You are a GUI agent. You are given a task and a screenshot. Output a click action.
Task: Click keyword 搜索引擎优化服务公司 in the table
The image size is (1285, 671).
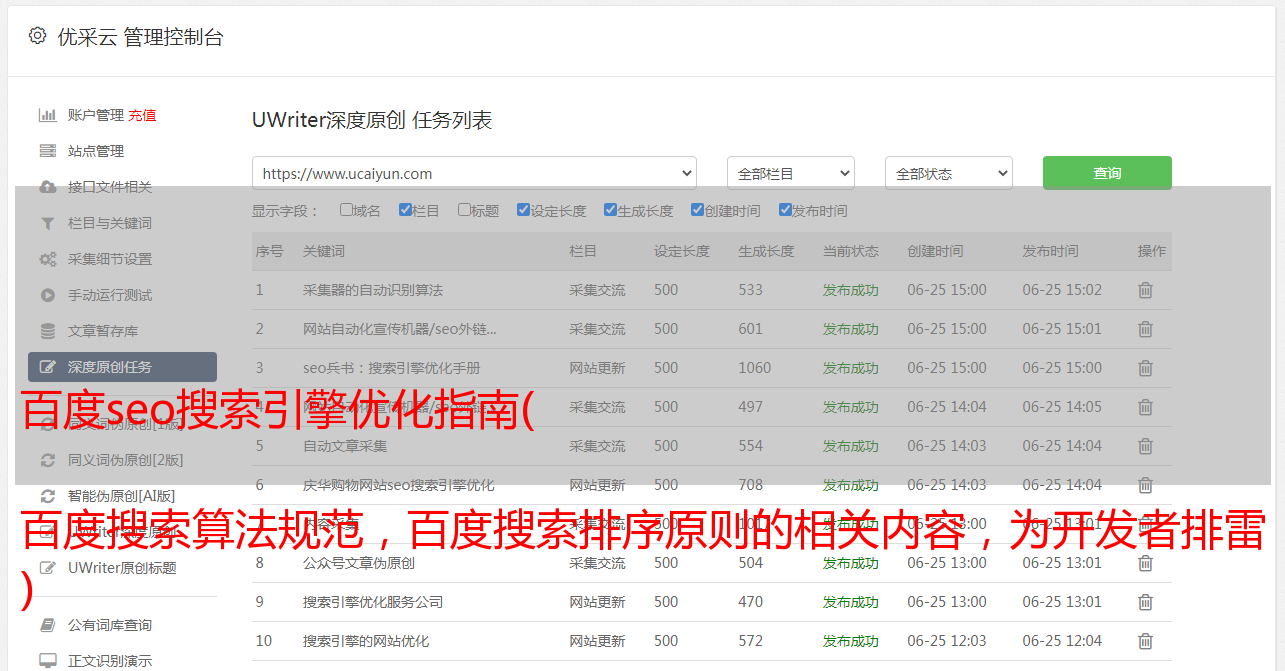pyautogui.click(x=372, y=602)
